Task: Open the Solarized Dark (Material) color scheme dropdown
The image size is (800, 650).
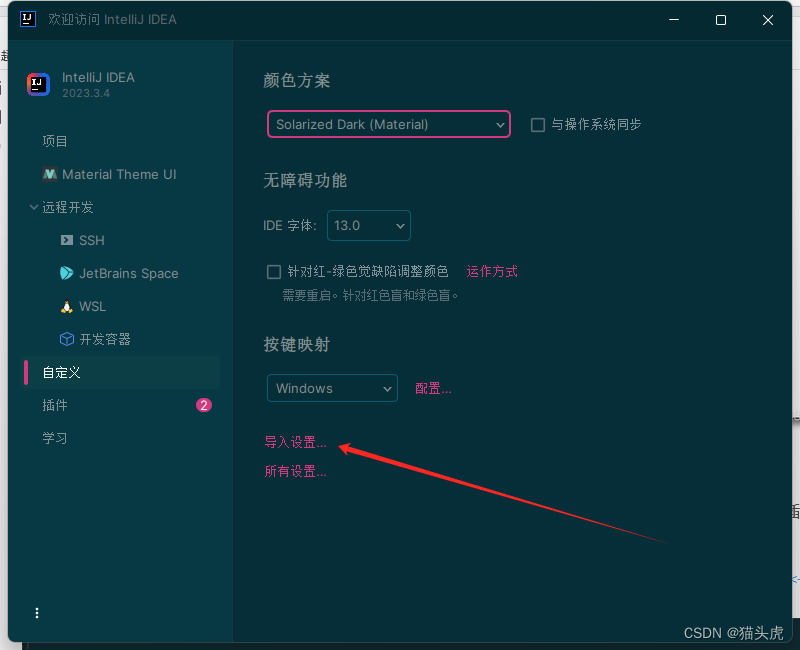Action: click(x=389, y=124)
